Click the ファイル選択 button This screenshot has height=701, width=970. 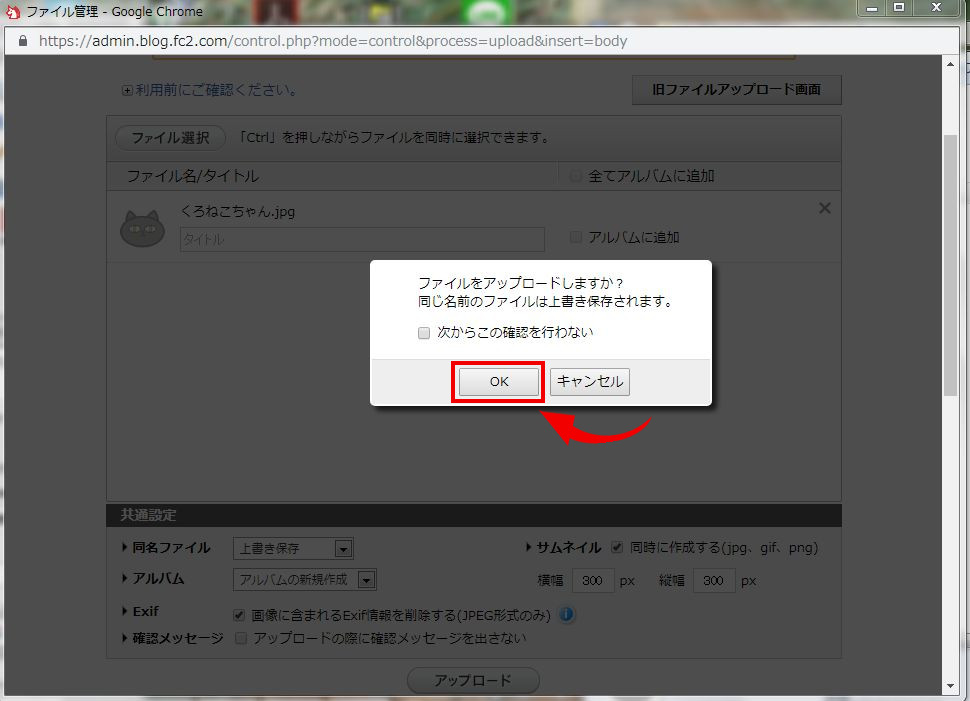click(x=170, y=137)
